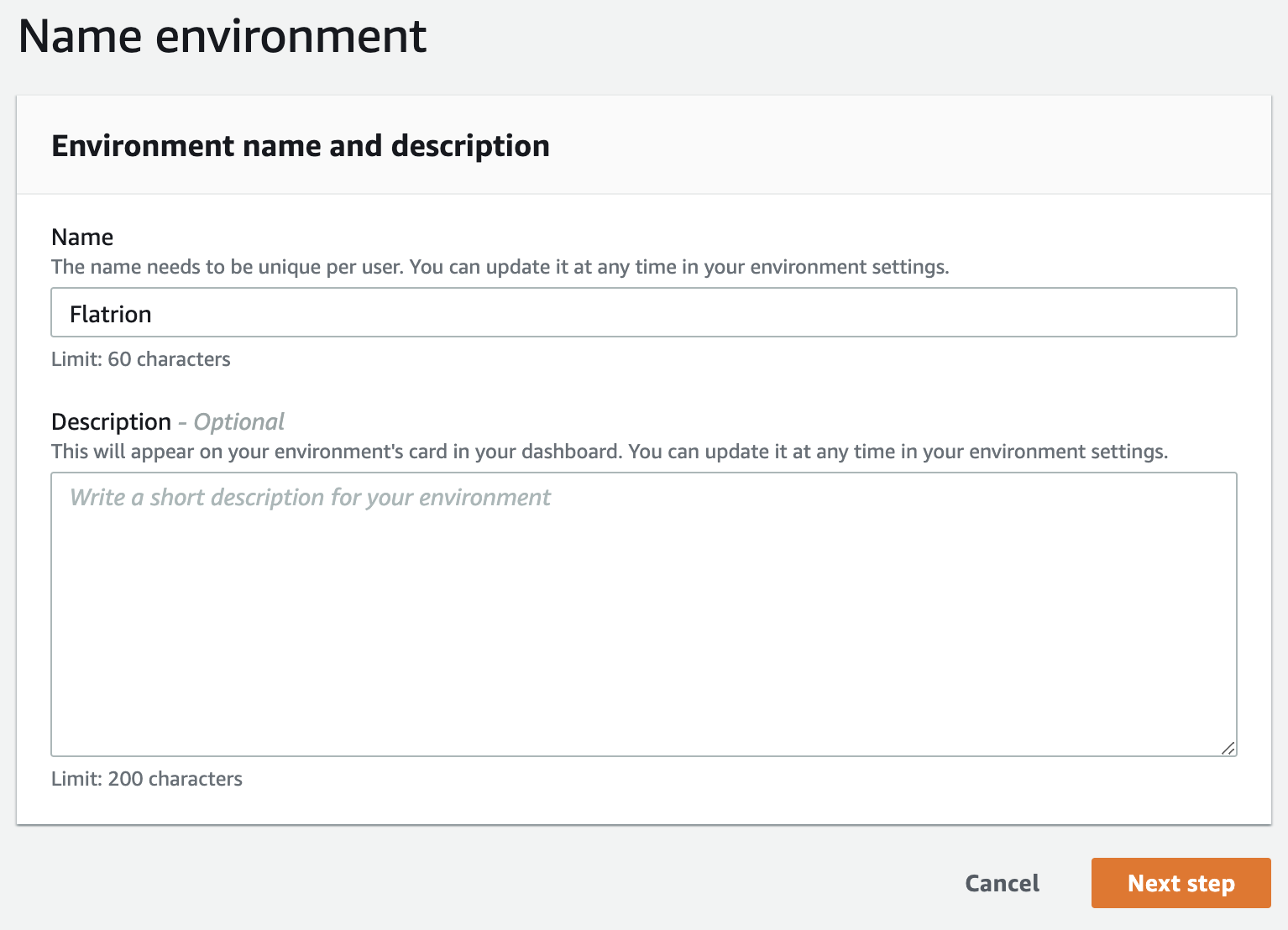Click the placeholder text in the description box
Image resolution: width=1288 pixels, height=930 pixels.
click(309, 496)
